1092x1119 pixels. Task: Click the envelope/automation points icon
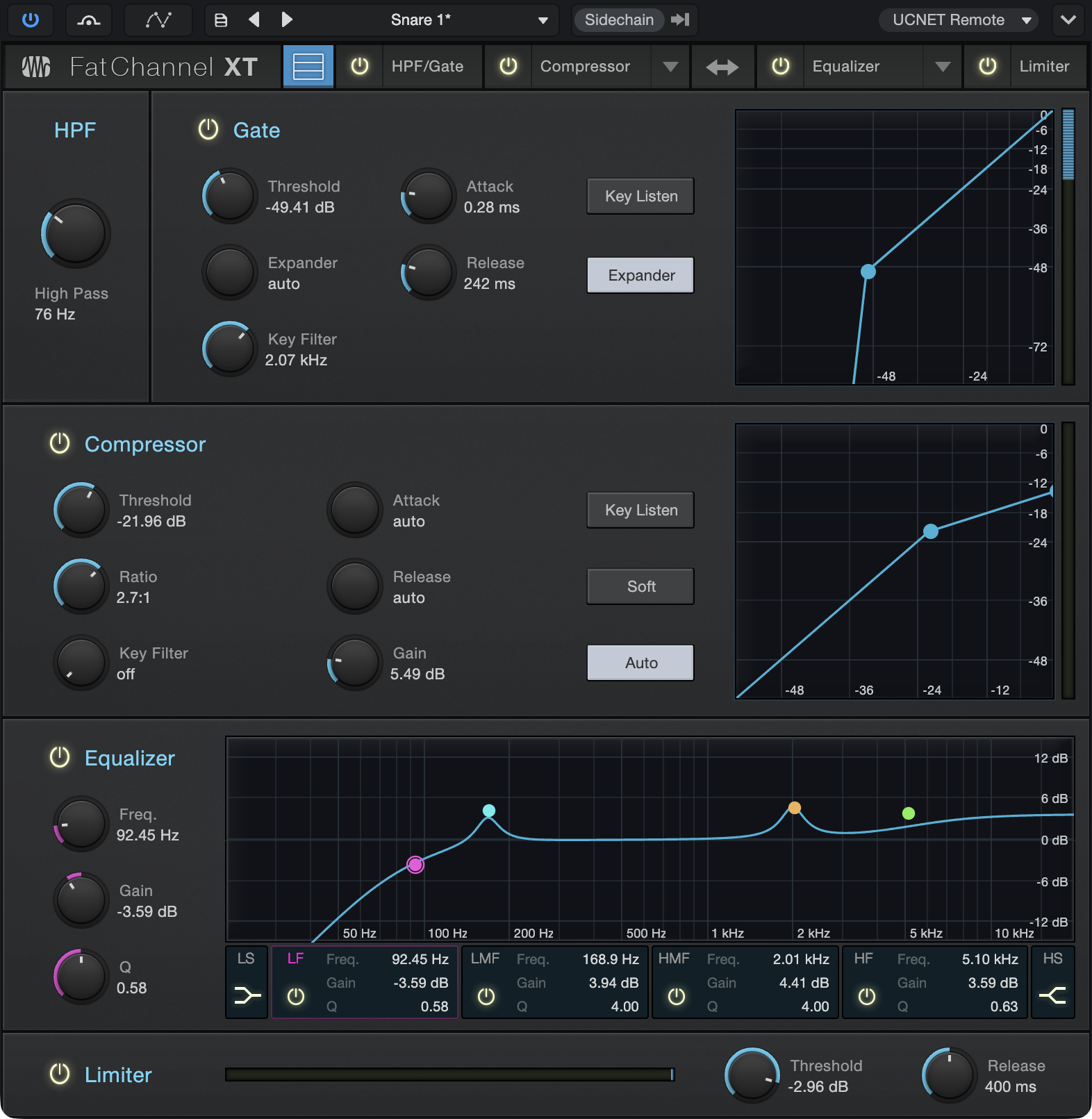[x=158, y=19]
